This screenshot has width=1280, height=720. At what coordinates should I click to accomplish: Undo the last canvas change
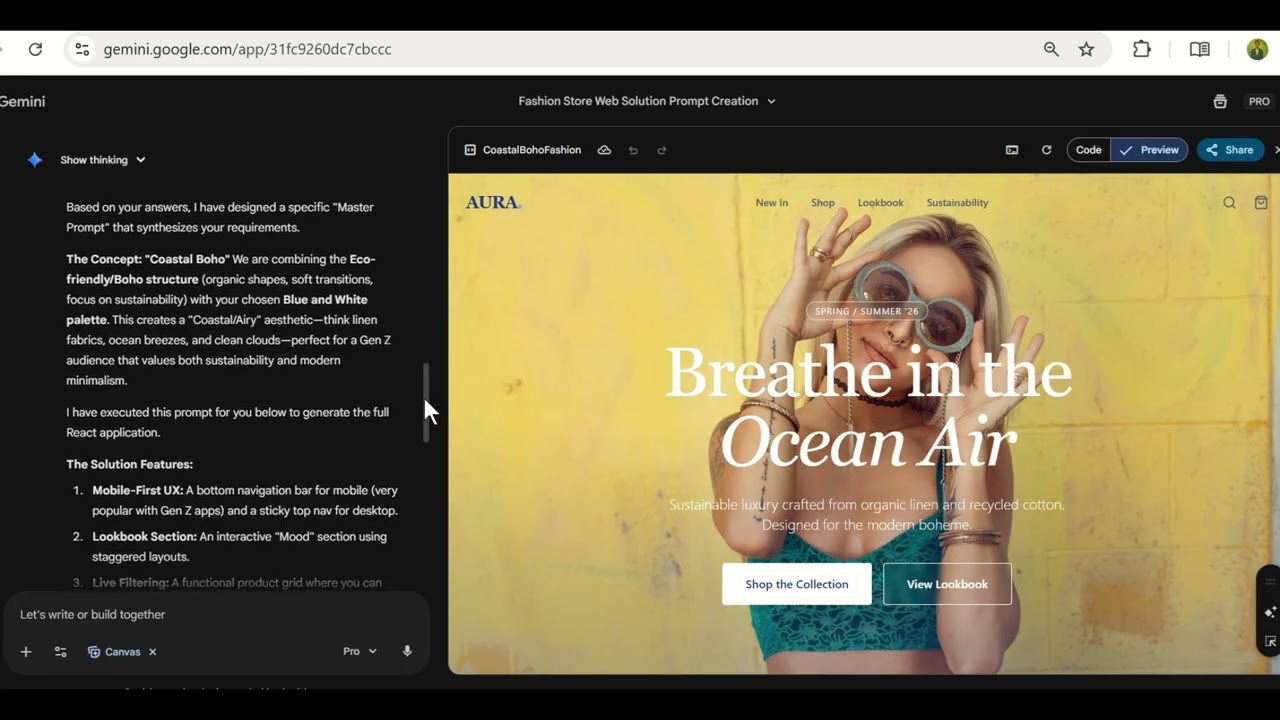tap(633, 150)
